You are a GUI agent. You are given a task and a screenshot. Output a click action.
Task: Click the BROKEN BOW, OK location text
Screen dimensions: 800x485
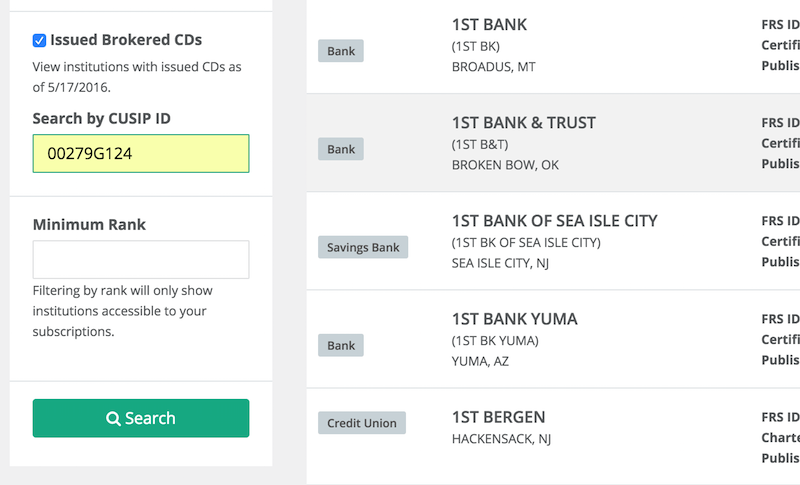(x=505, y=165)
